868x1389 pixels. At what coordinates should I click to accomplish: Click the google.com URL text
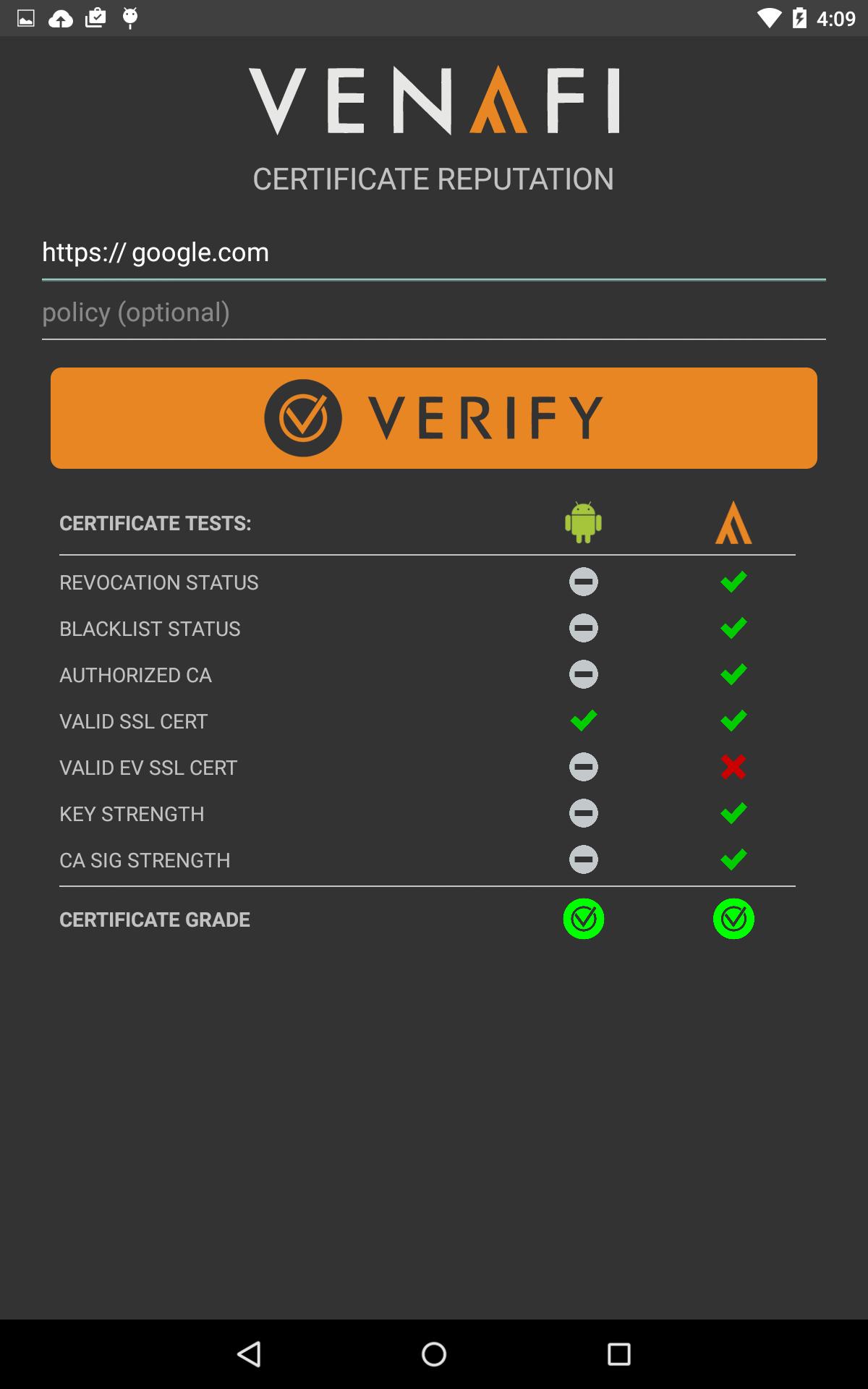point(154,252)
